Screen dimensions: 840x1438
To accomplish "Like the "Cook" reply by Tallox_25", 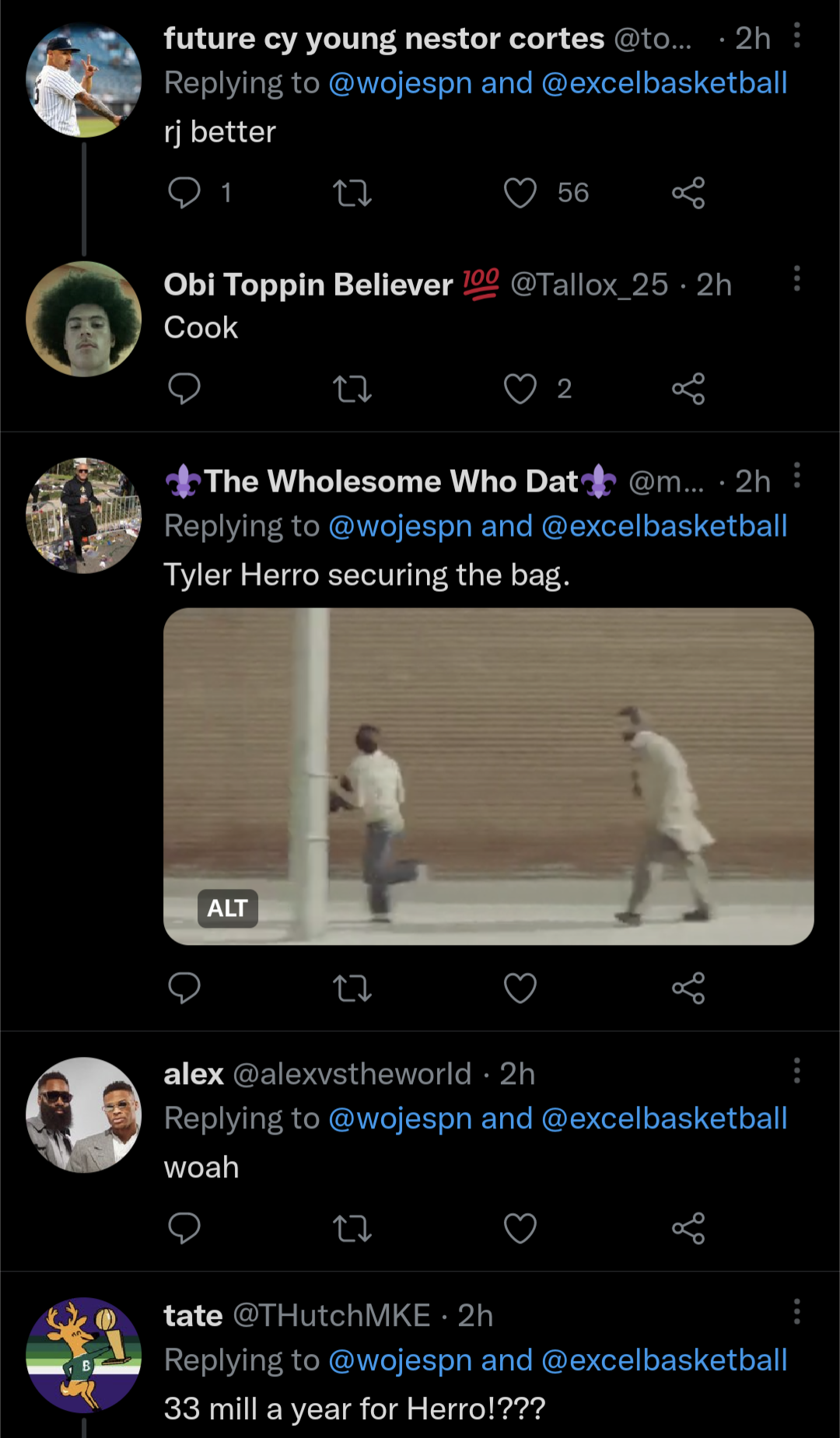I will pos(520,389).
